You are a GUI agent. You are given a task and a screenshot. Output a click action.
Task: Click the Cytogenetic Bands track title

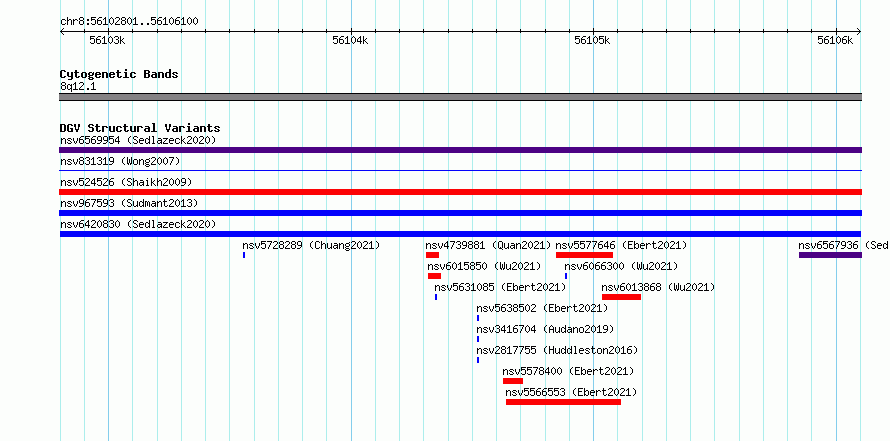pos(119,74)
